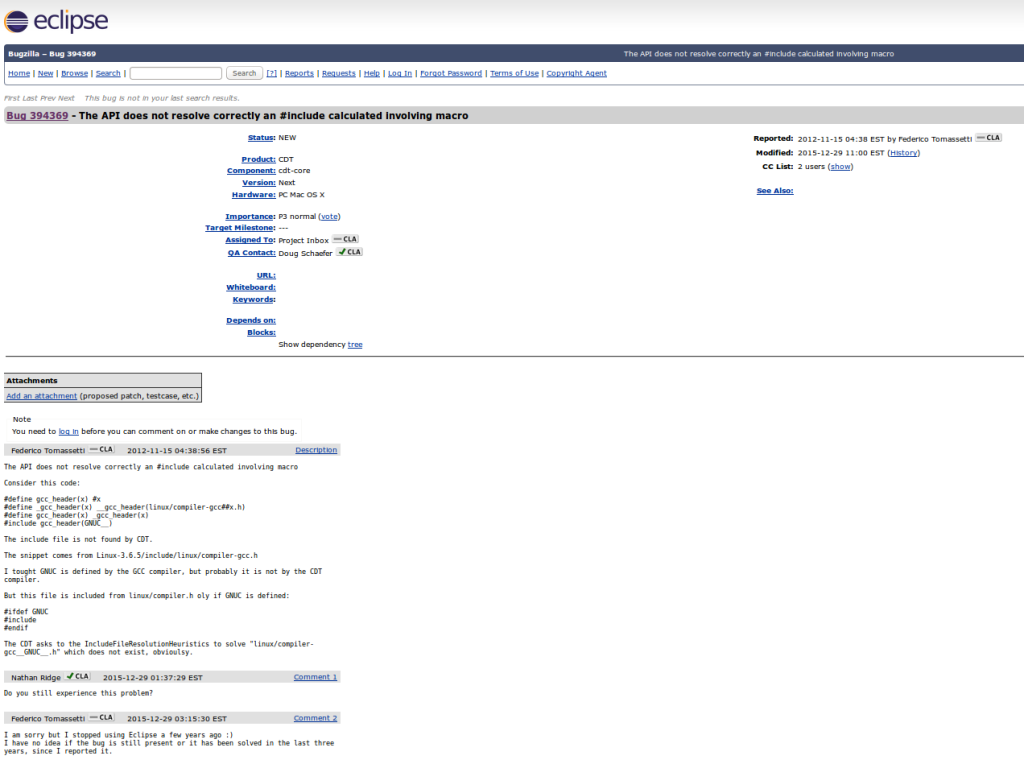Click CLA badge in Description comment header
This screenshot has height=764, width=1024.
point(101,449)
